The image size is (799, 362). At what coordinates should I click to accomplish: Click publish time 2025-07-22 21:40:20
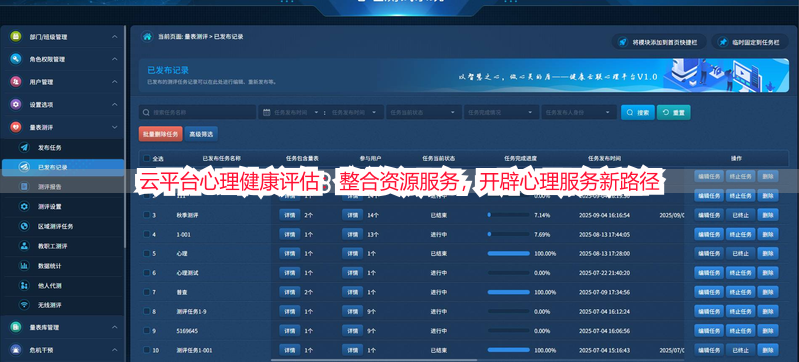click(604, 273)
